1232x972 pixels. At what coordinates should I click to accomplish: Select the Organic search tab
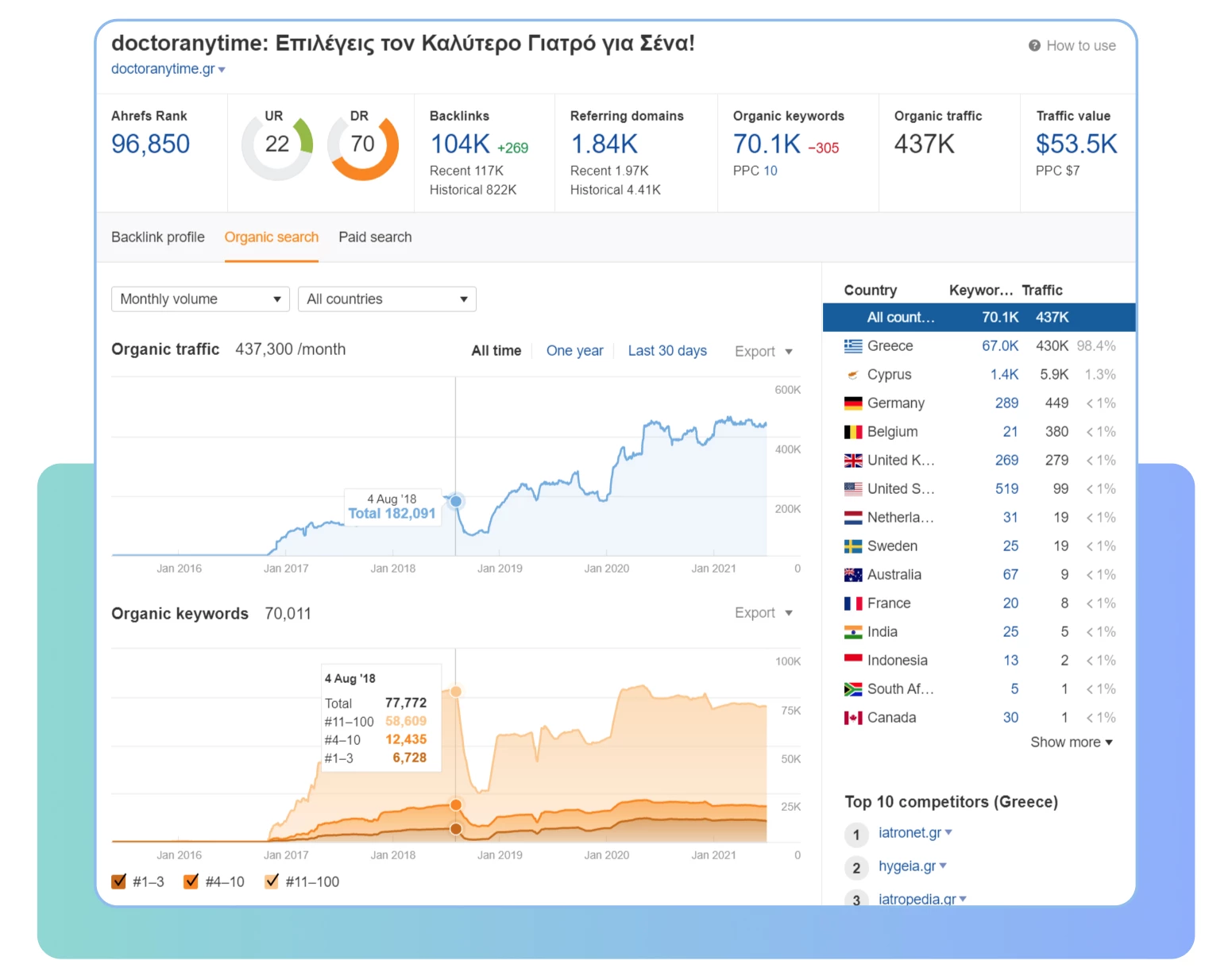click(272, 237)
